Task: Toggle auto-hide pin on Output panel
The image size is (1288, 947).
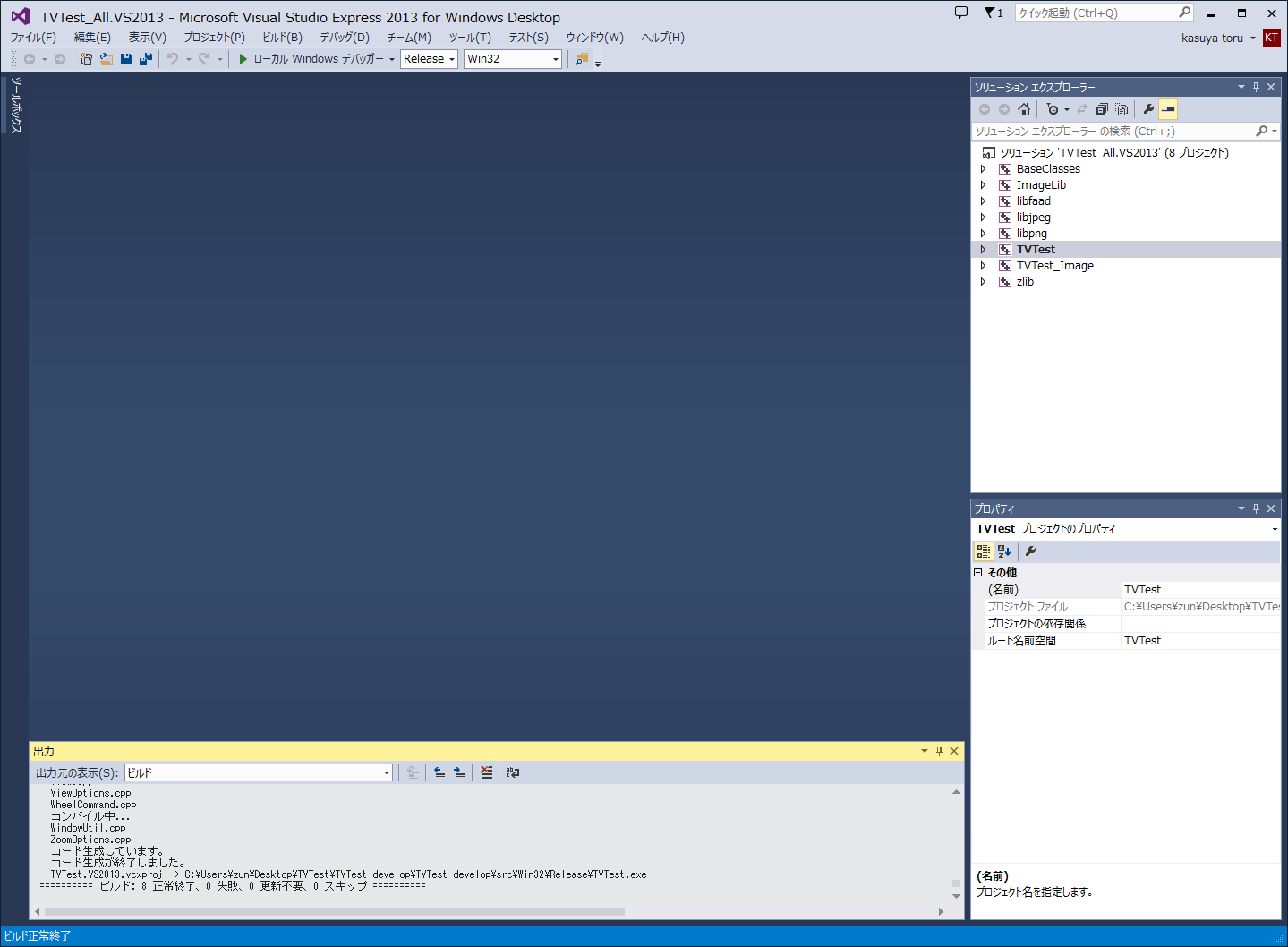Action: click(939, 751)
